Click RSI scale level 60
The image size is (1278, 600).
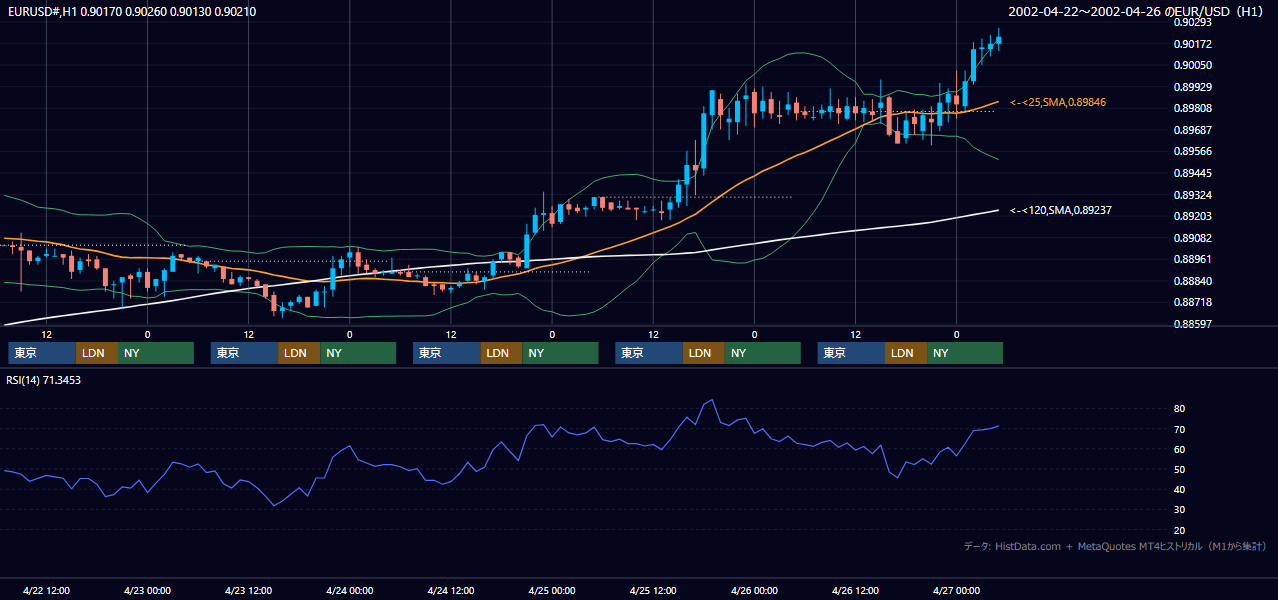(1180, 449)
